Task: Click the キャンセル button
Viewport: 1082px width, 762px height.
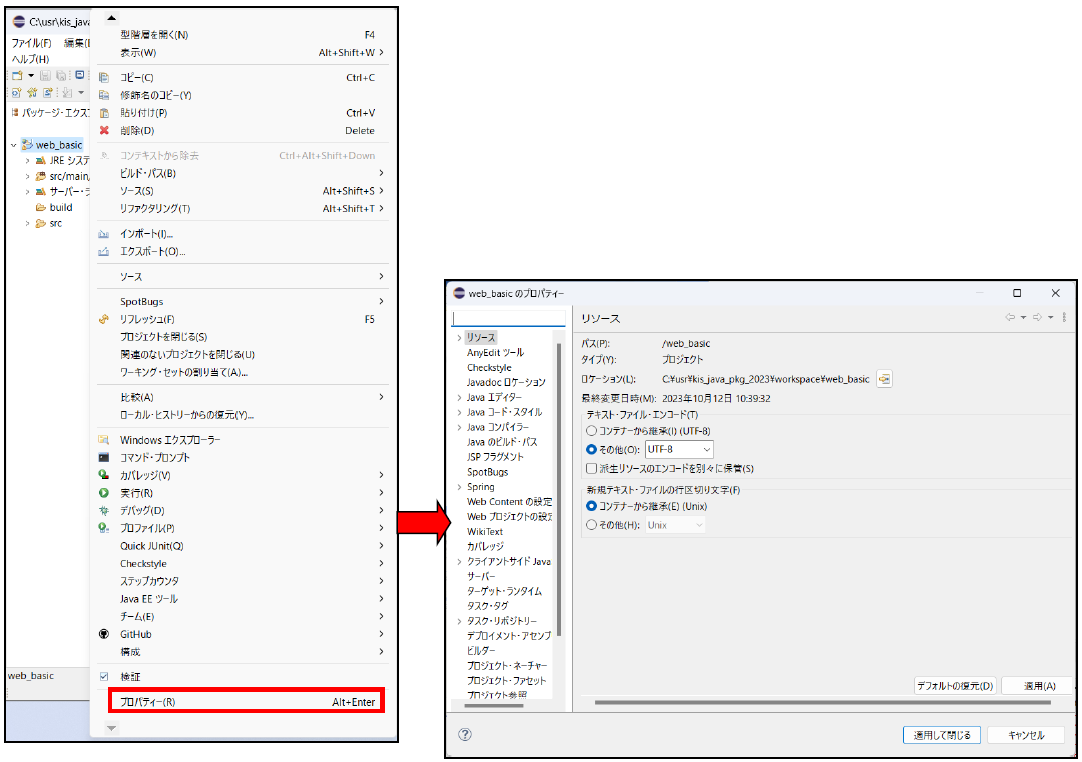Action: [x=1025, y=735]
